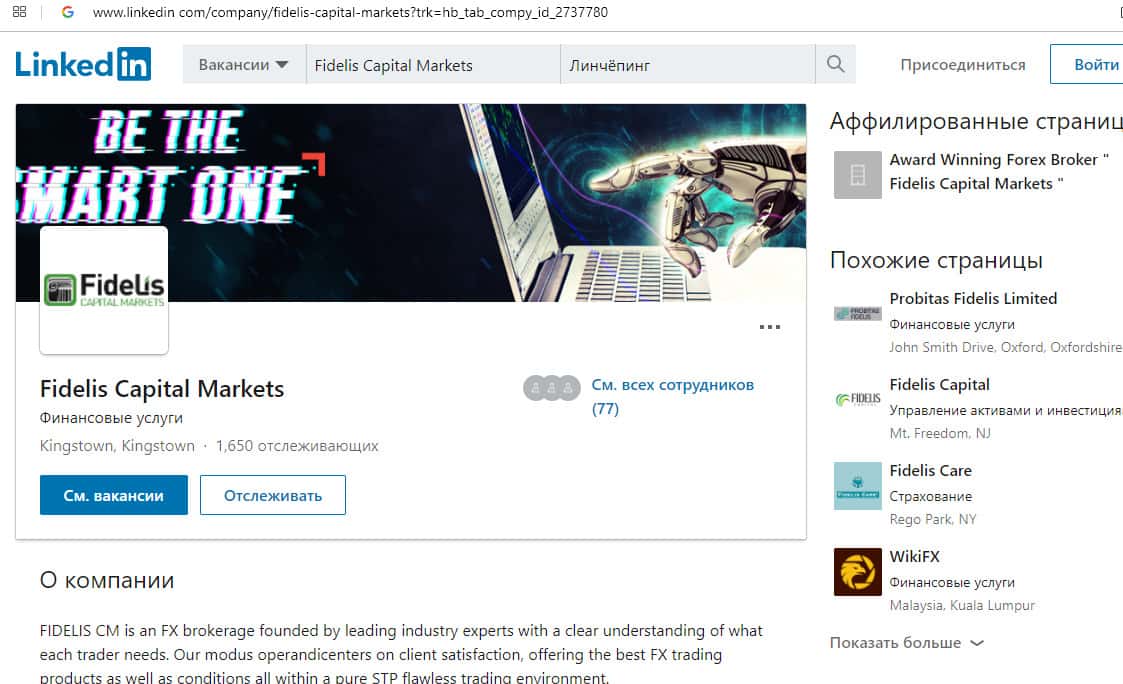Click the Fidelis Capital Markets logo
The width and height of the screenshot is (1123, 684).
click(104, 290)
